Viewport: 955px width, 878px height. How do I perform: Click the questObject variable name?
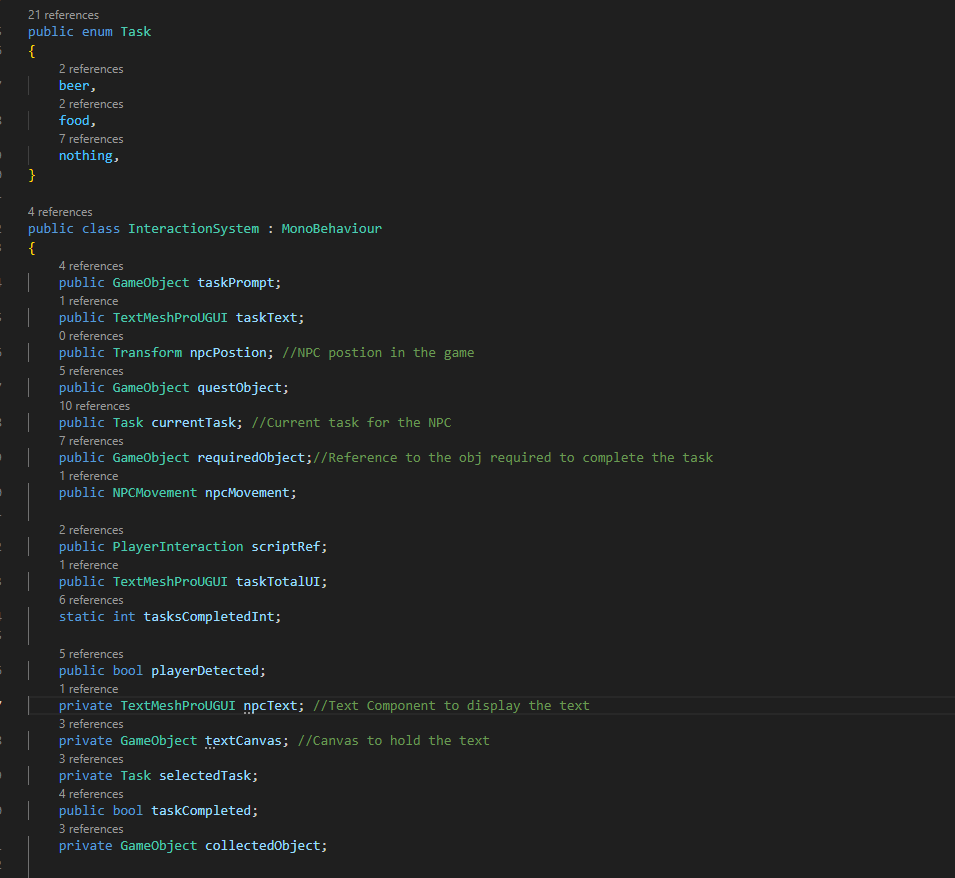[x=239, y=388]
